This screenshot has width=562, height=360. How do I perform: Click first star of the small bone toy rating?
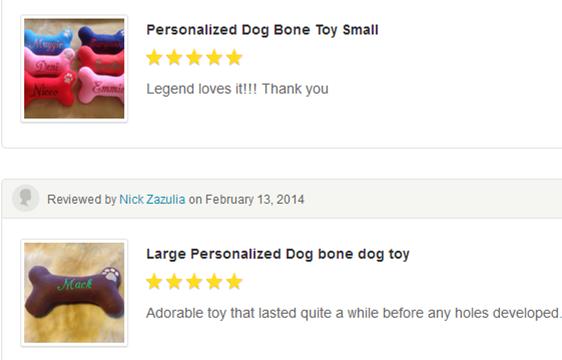point(154,57)
